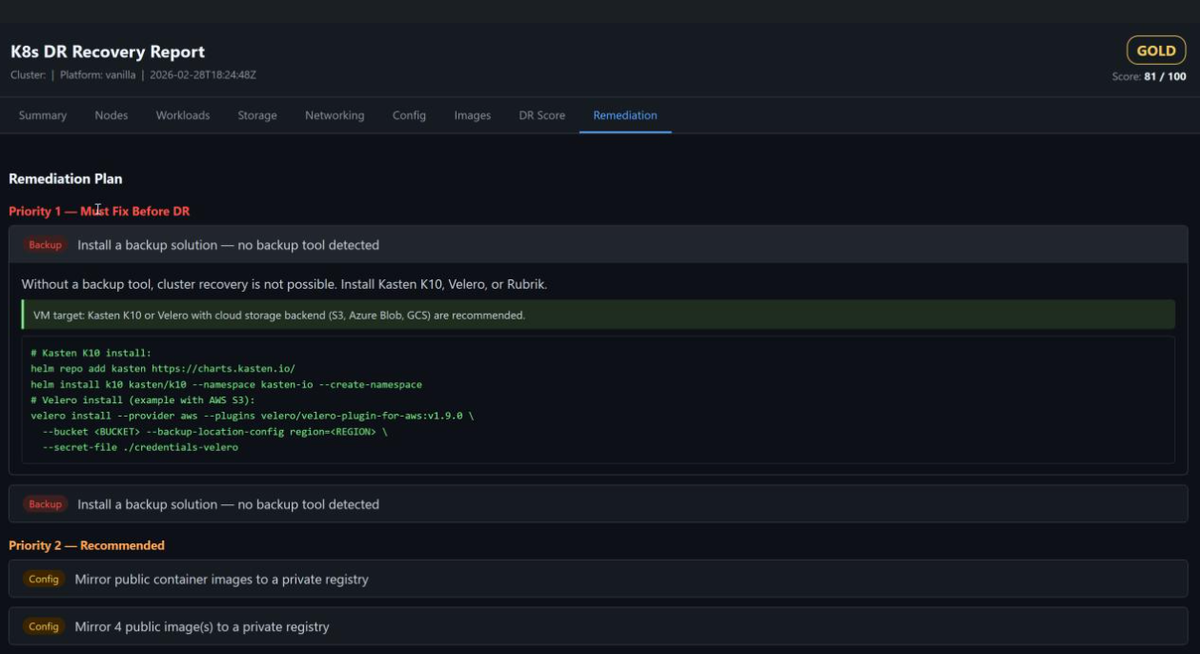Click the green VM target recommendation banner
Screen dimensions: 1200x654
tap(600, 314)
